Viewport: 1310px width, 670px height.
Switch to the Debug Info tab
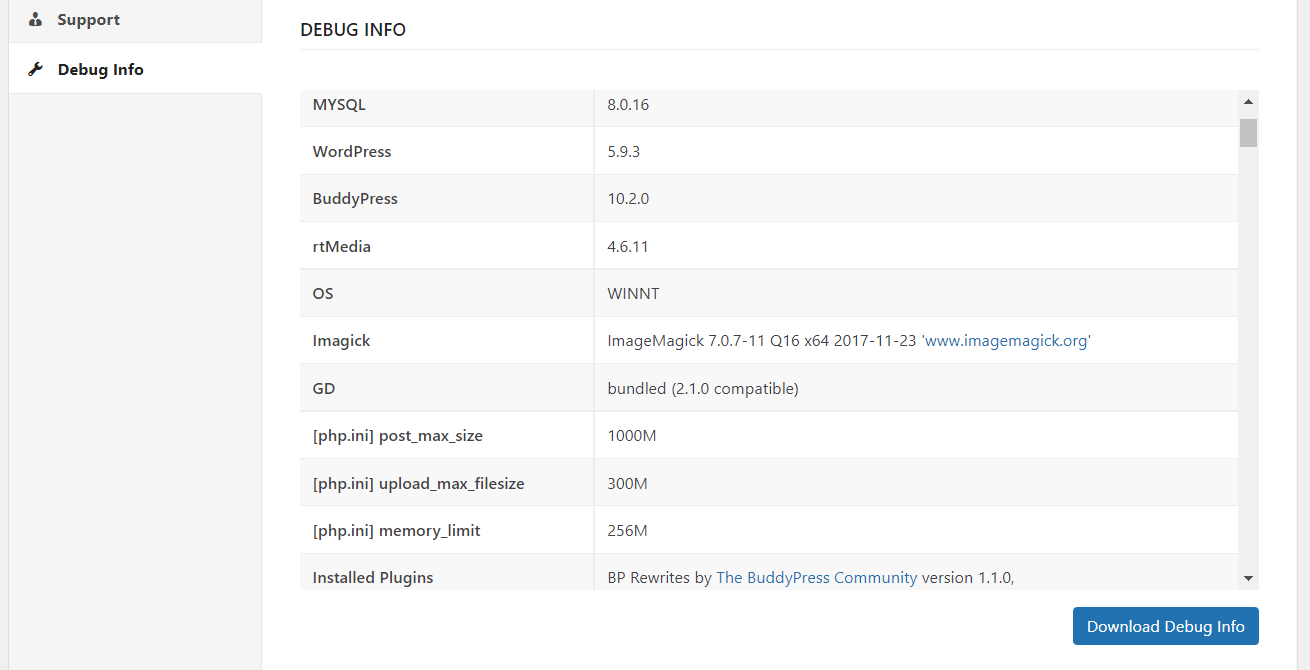tap(100, 70)
